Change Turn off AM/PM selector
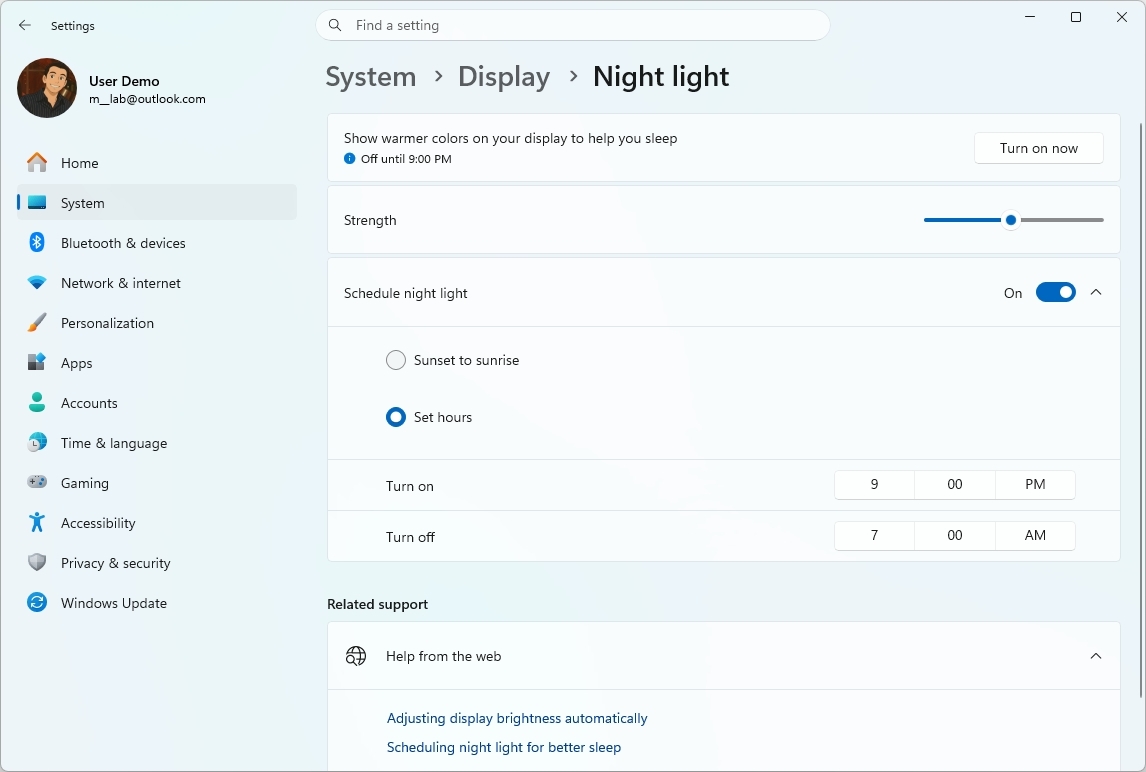The image size is (1146, 772). [x=1035, y=535]
